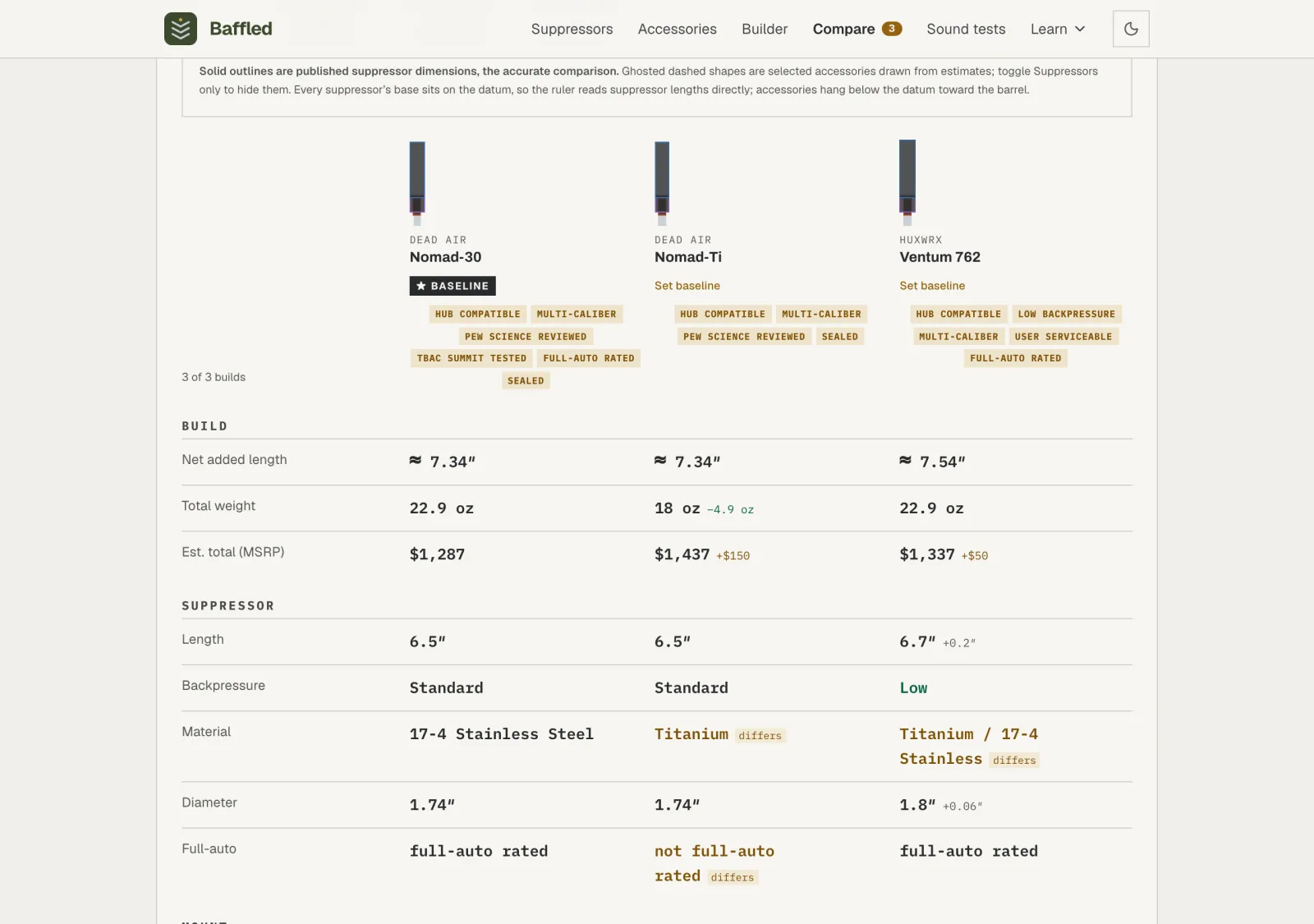This screenshot has width=1314, height=924.
Task: Set Nomad-Ti as baseline
Action: point(687,286)
